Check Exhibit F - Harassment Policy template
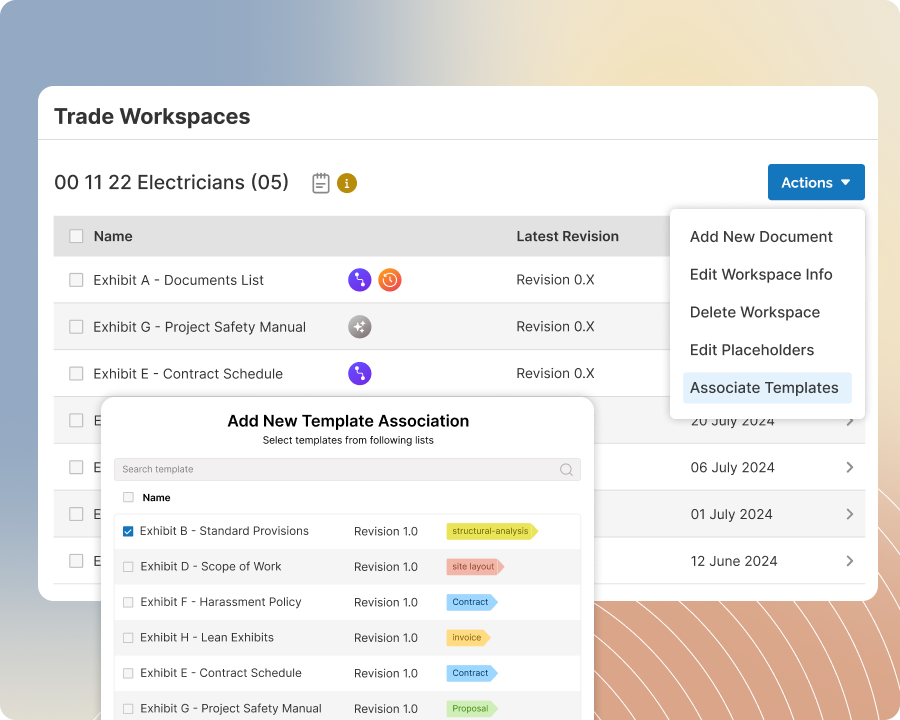Image resolution: width=900 pixels, height=720 pixels. [128, 602]
